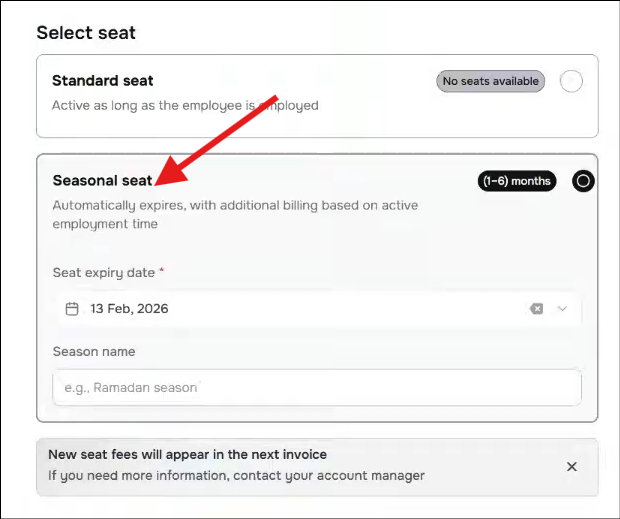Viewport: 620px width, 519px height.
Task: Click the Seat expiry date label
Action: click(105, 272)
